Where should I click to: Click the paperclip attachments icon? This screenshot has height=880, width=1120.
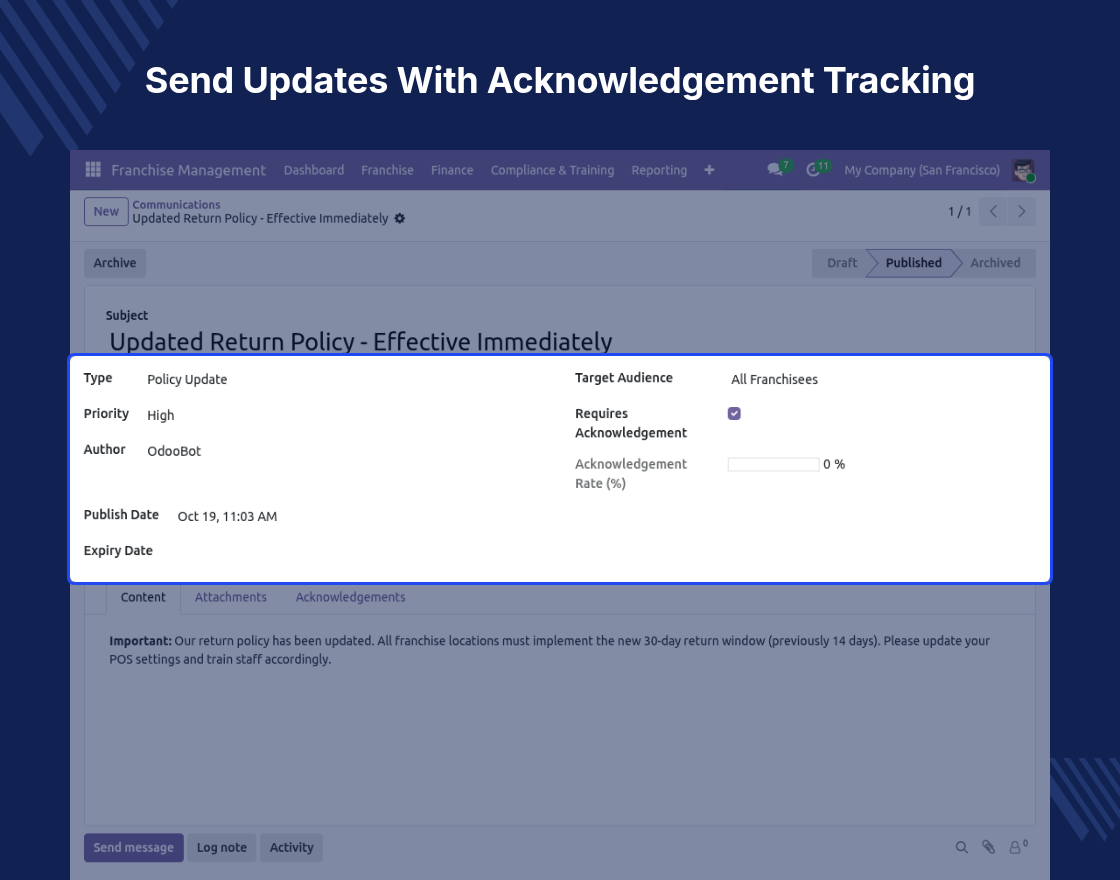[x=989, y=847]
